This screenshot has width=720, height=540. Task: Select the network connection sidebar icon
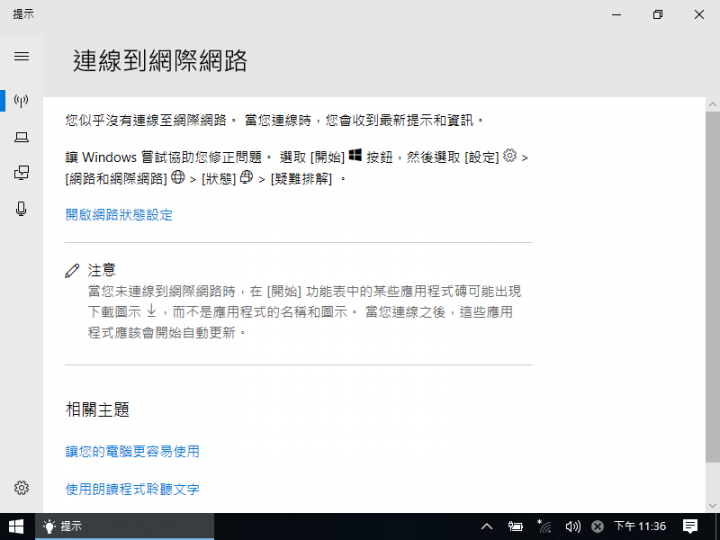pyautogui.click(x=21, y=100)
